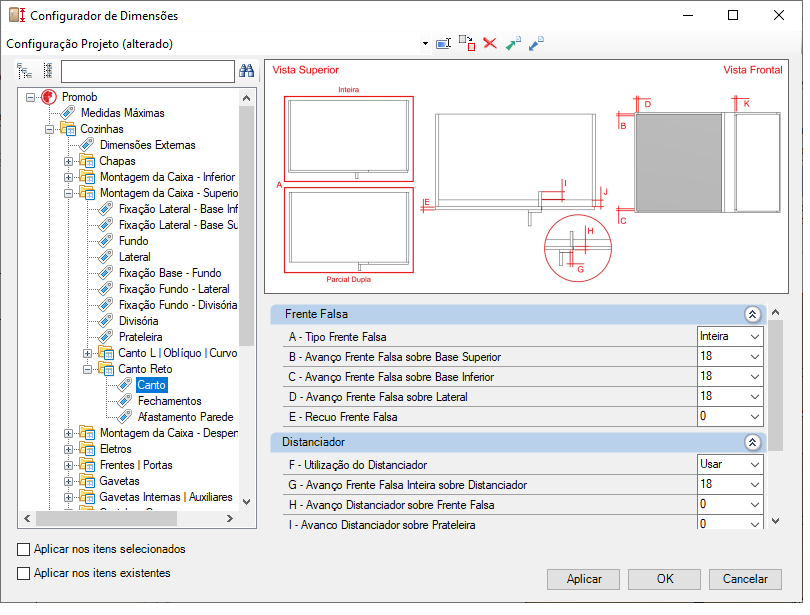Viewport: 810px width, 615px height.
Task: Expand the Chapas tree folder
Action: tap(68, 161)
